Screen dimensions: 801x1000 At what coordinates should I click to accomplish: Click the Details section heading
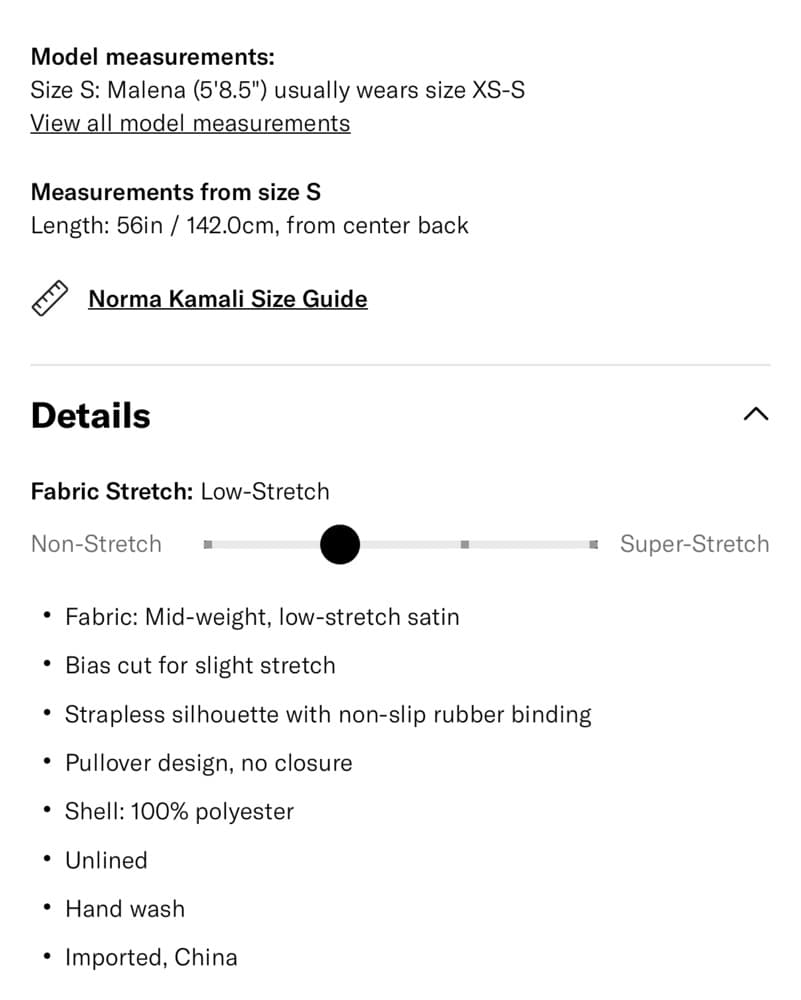pos(91,416)
